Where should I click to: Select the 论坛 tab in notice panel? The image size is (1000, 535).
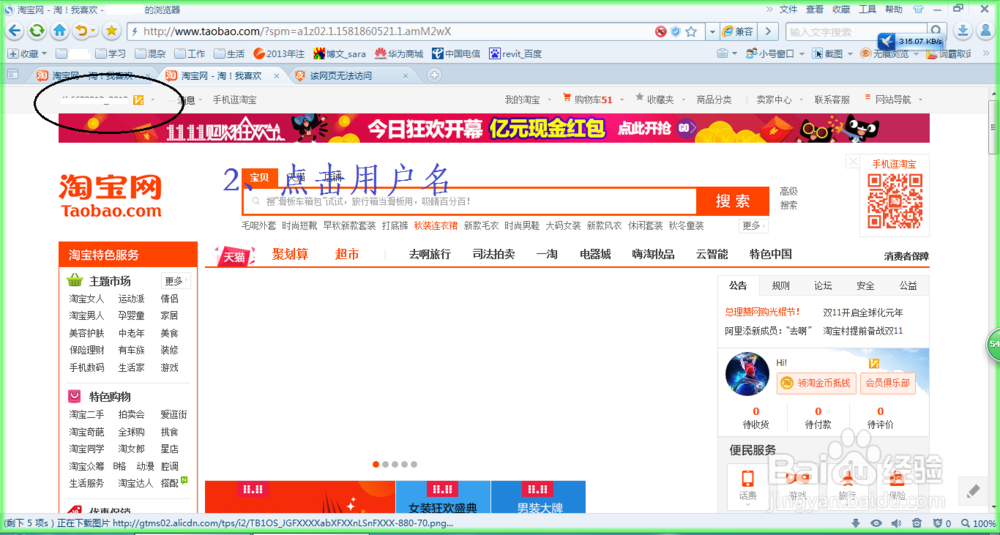click(x=823, y=286)
